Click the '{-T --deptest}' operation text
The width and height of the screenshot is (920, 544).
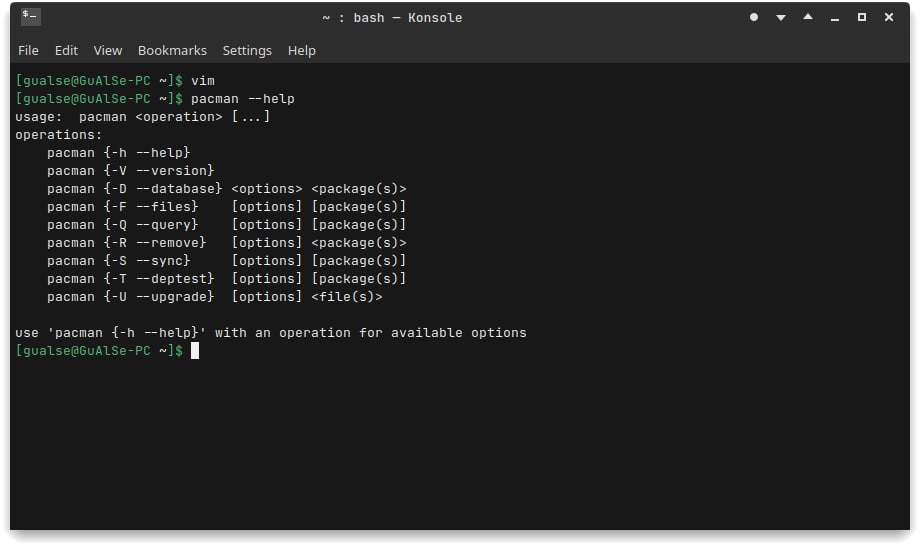(159, 279)
